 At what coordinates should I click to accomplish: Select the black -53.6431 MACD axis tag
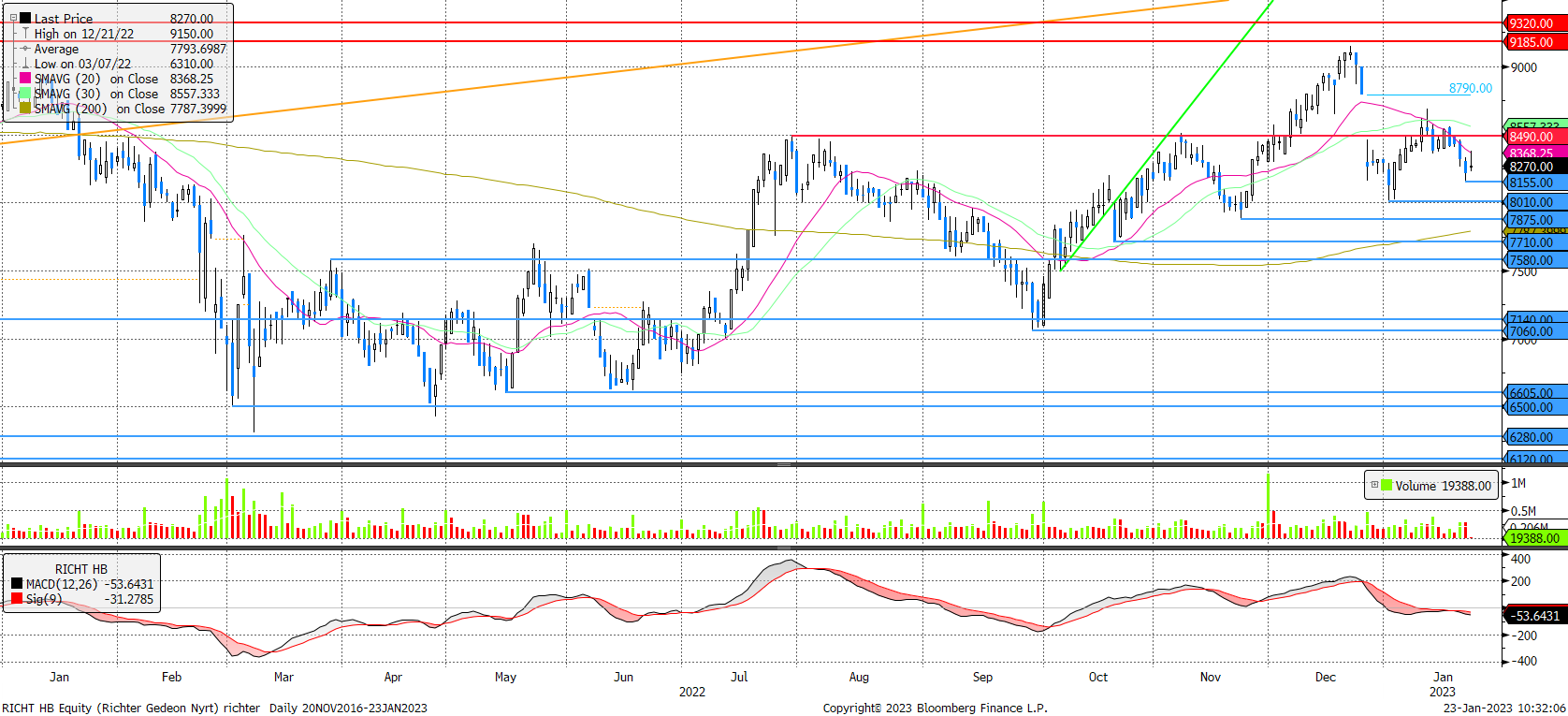pos(1533,616)
